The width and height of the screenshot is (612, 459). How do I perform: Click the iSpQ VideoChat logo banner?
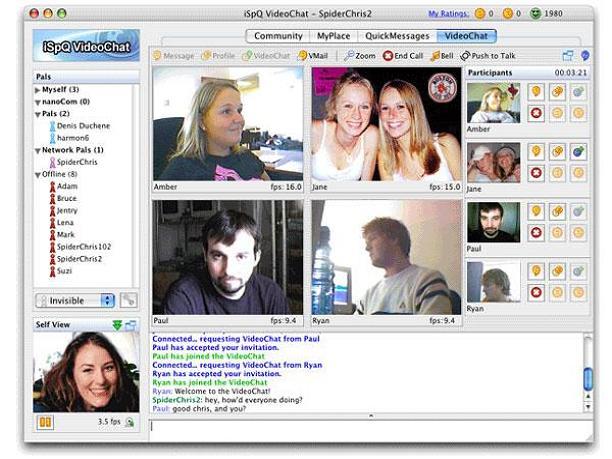86,46
